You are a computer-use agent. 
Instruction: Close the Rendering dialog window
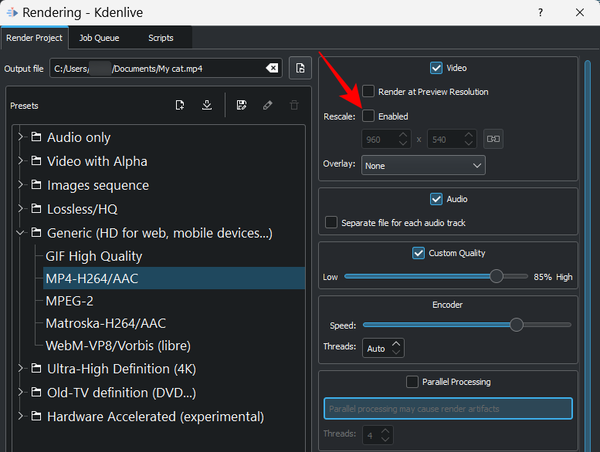[x=580, y=13]
